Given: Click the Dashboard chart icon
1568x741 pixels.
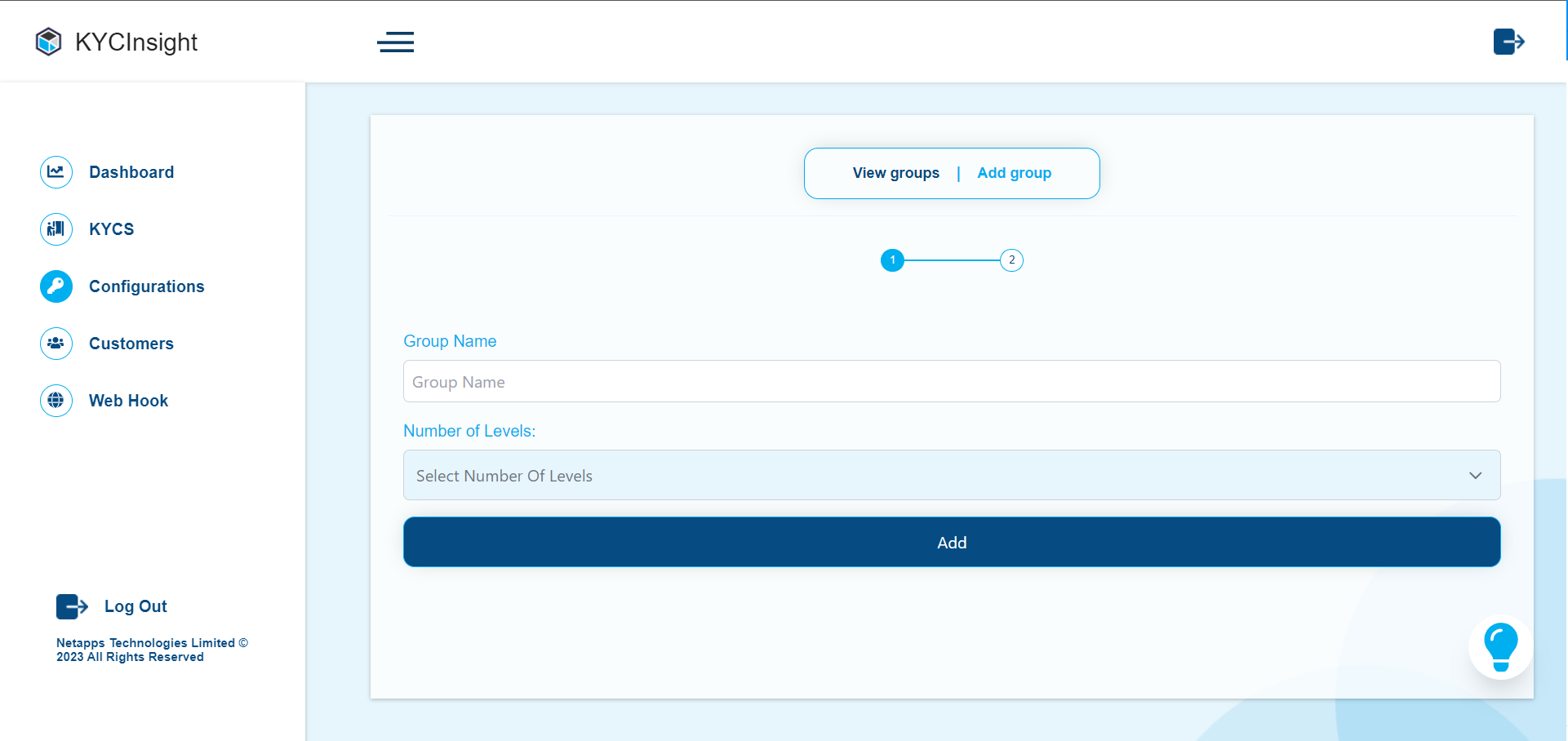Looking at the screenshot, I should click(56, 172).
